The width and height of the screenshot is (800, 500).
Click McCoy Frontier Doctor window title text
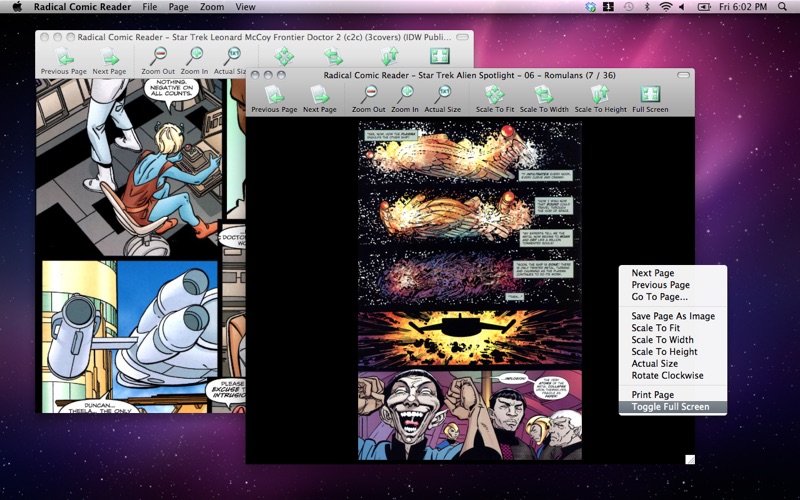[264, 37]
